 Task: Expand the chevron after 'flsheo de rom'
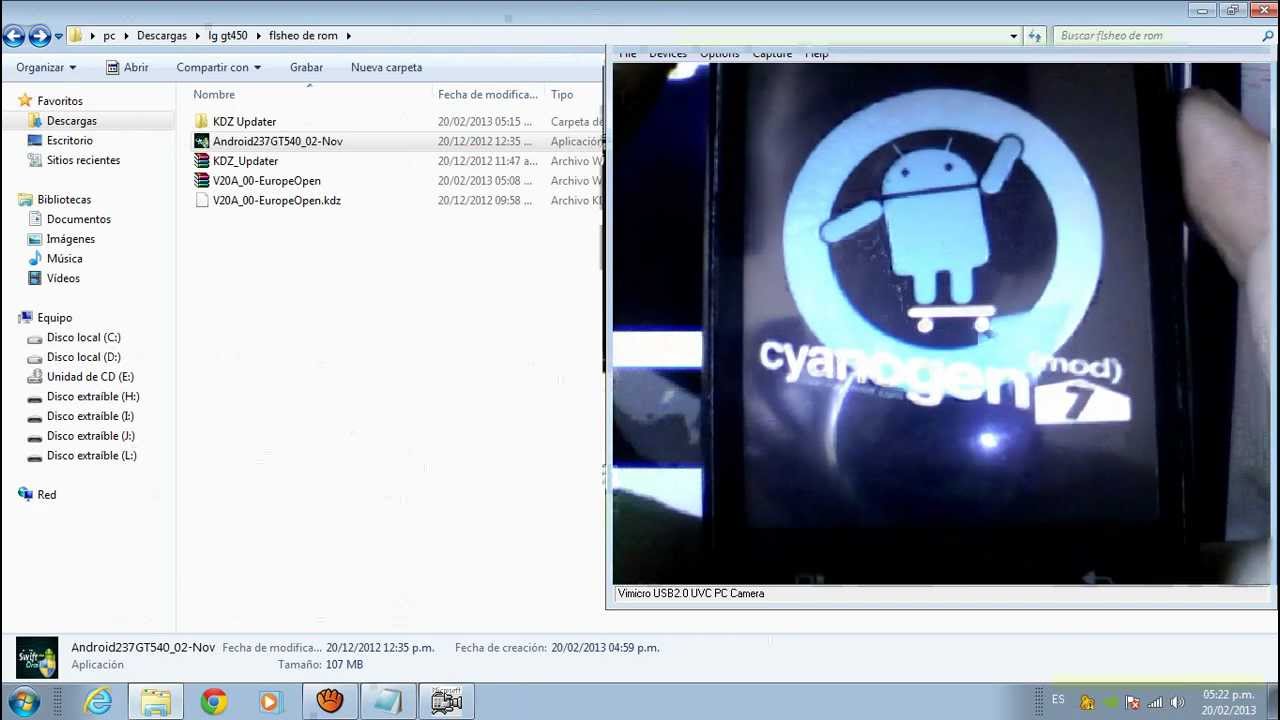pos(349,36)
